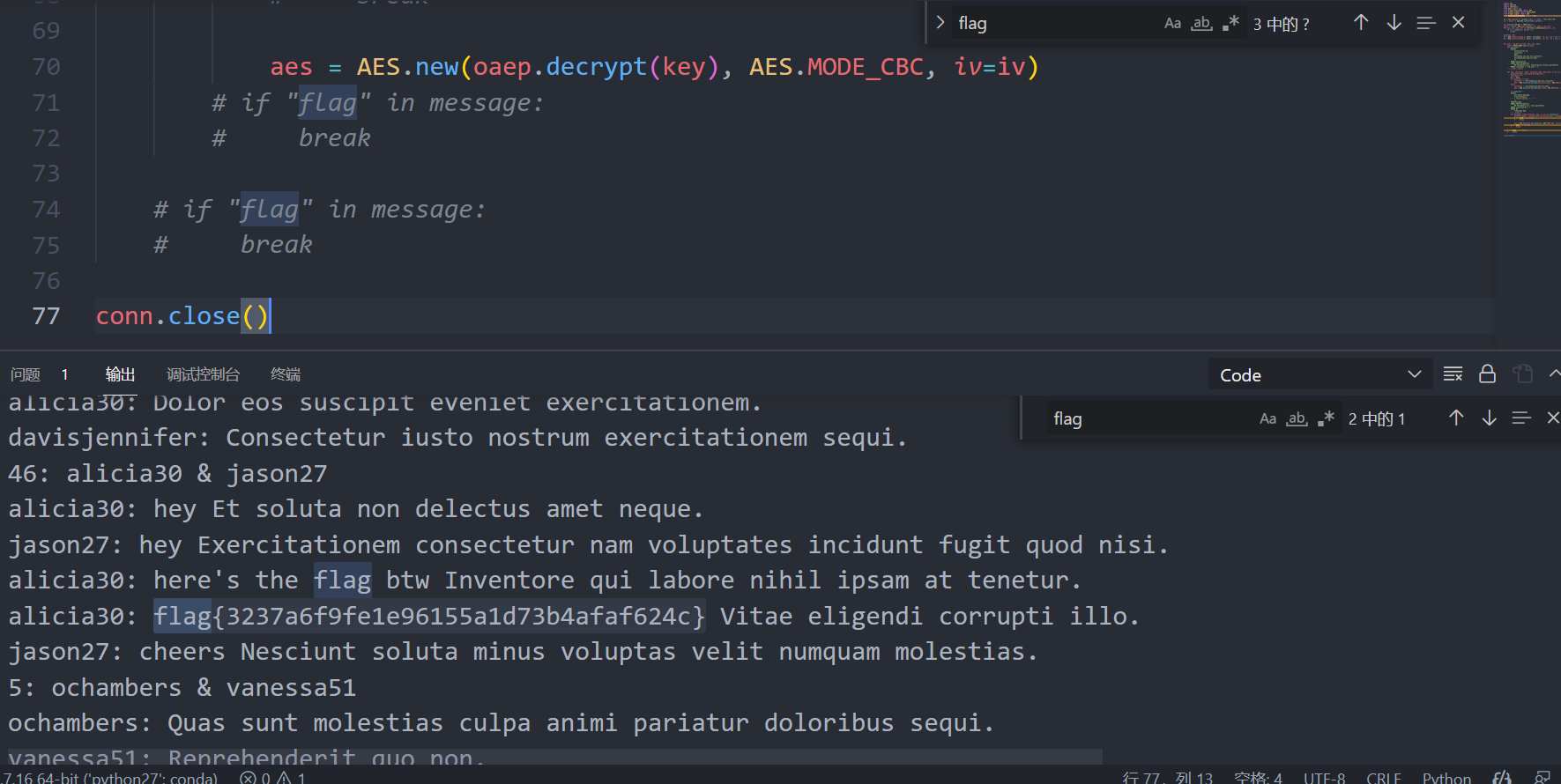Open errors and warnings status indicator
The image size is (1561, 784).
click(272, 778)
